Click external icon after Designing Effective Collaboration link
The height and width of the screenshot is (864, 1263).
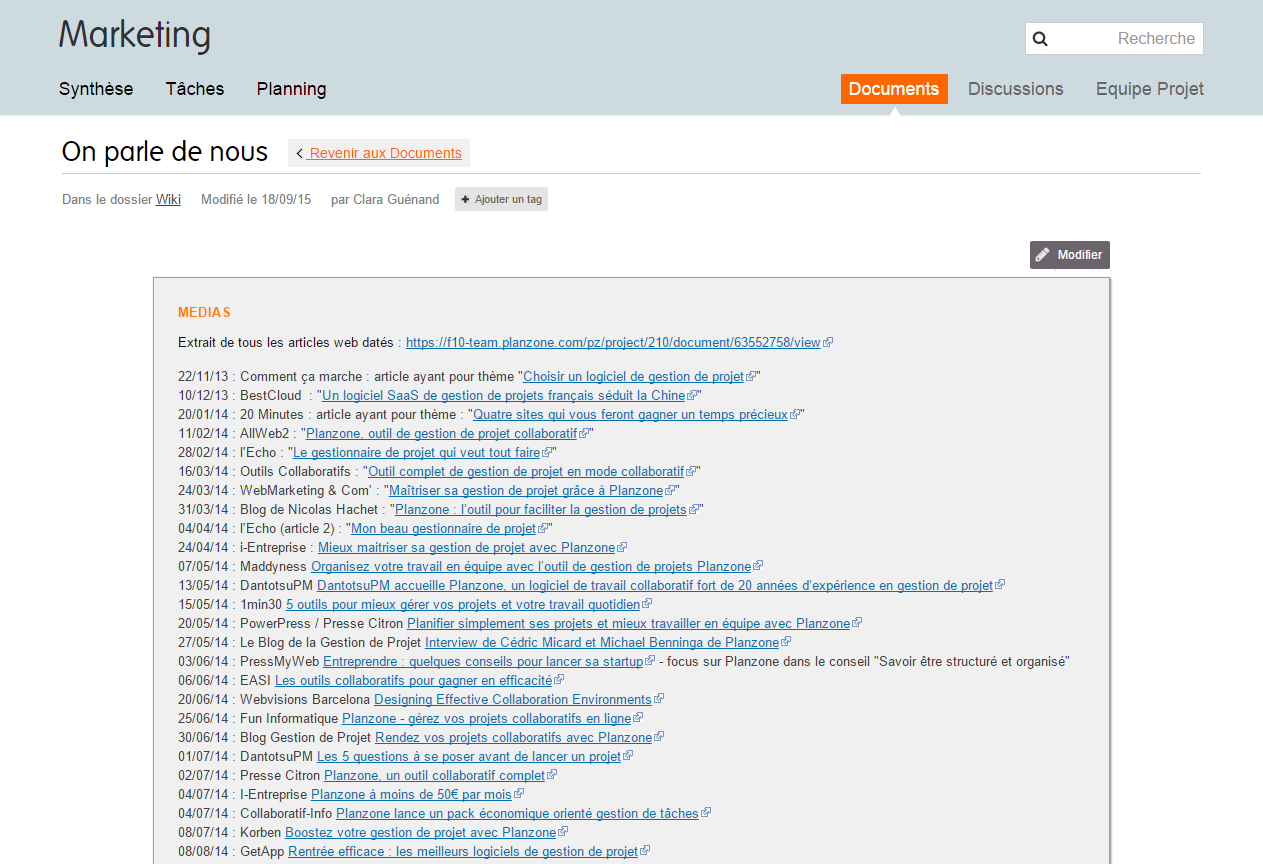(659, 700)
